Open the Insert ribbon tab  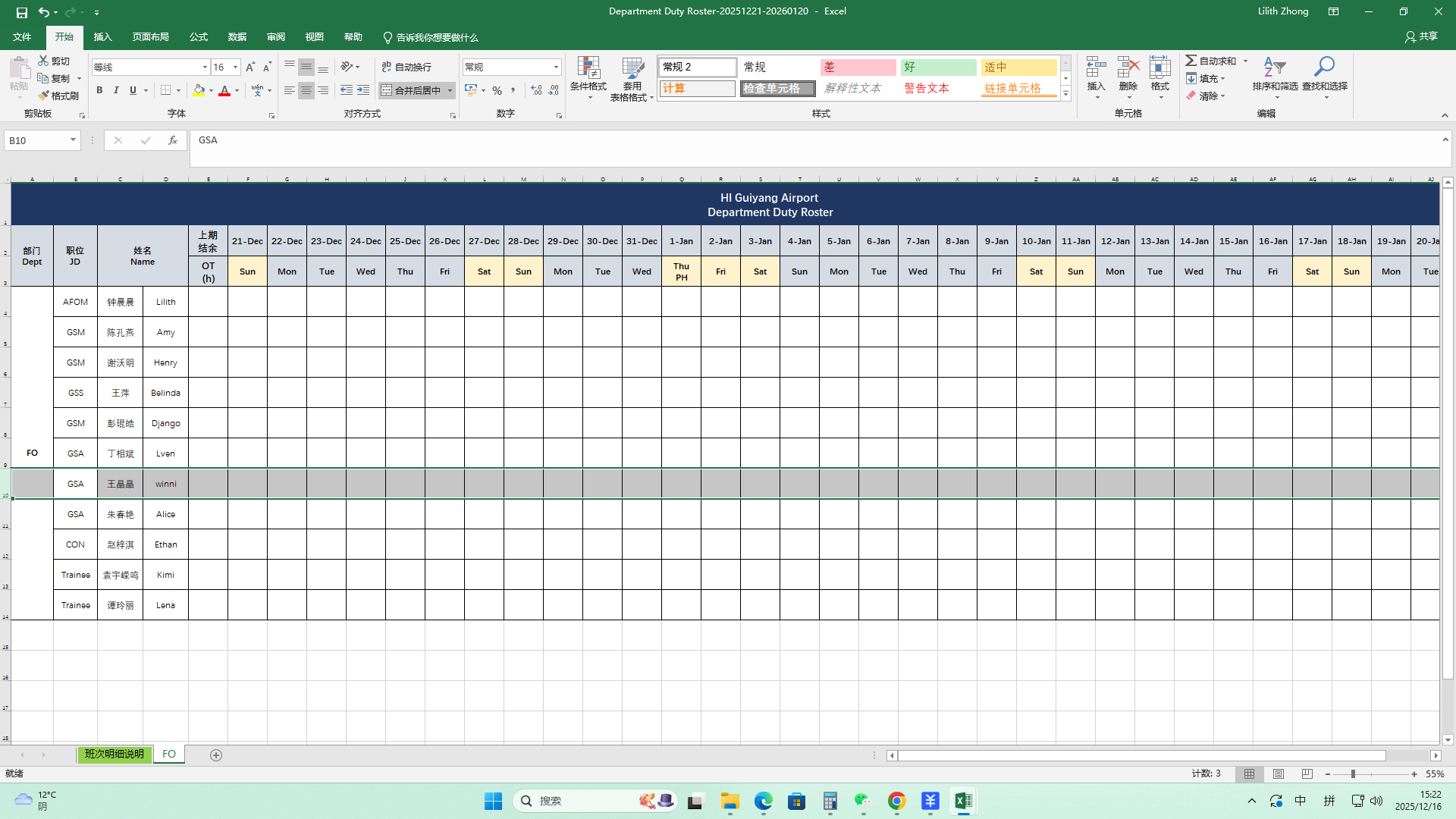102,37
